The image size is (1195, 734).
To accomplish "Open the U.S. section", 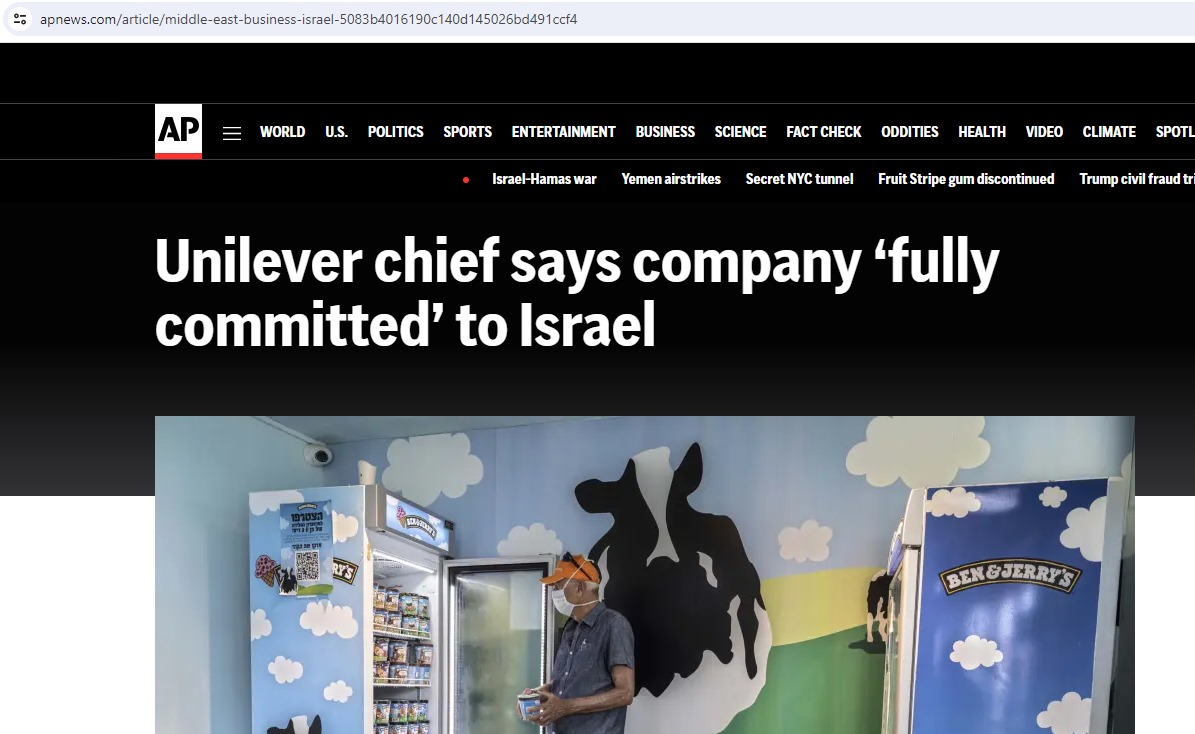I will pyautogui.click(x=336, y=132).
